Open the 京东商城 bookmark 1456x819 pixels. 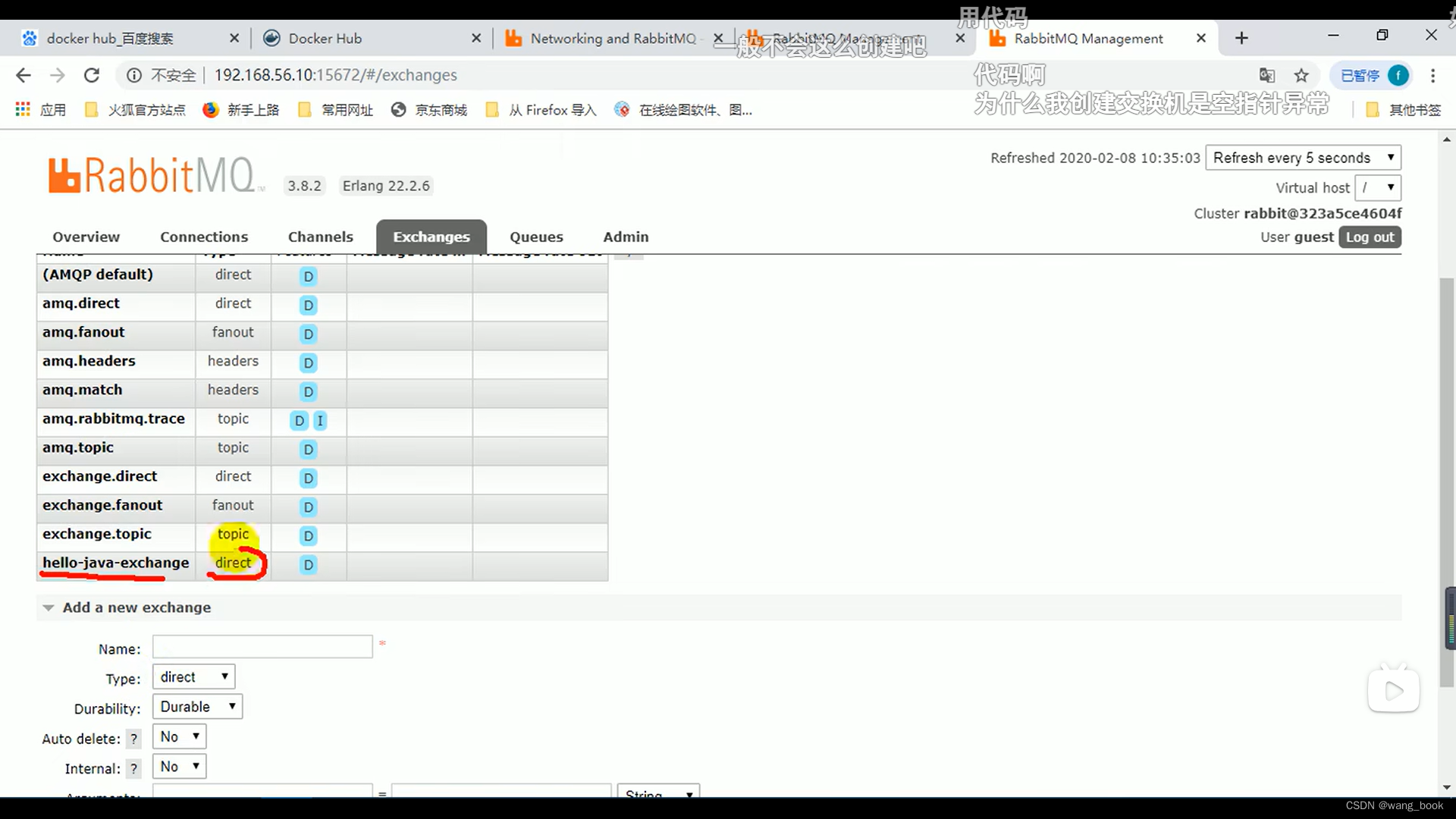pyautogui.click(x=430, y=110)
